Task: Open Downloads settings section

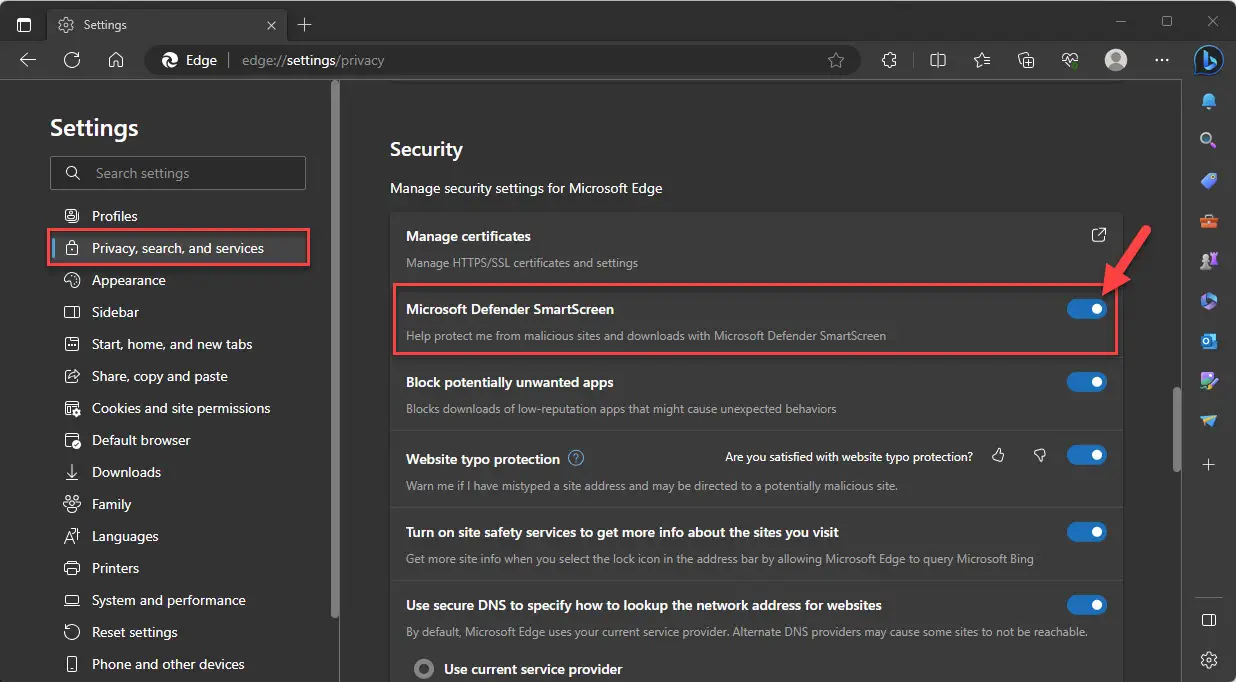Action: (x=178, y=472)
